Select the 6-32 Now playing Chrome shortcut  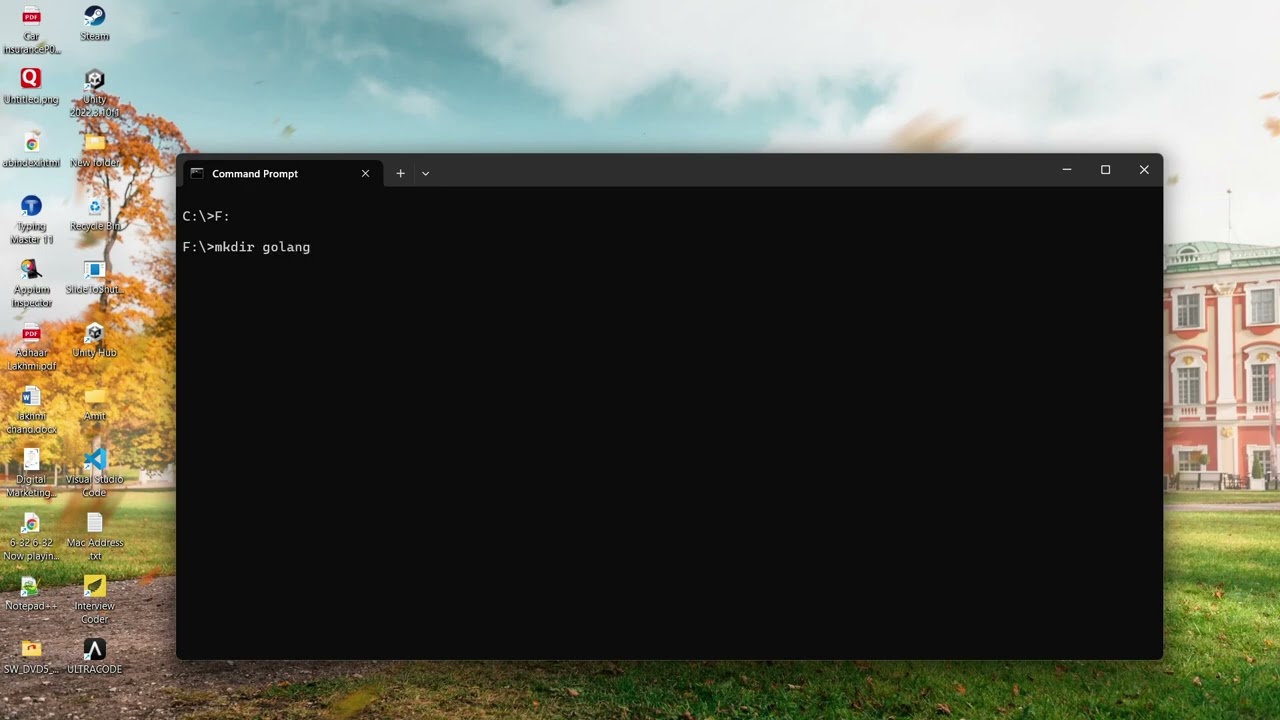click(x=31, y=523)
